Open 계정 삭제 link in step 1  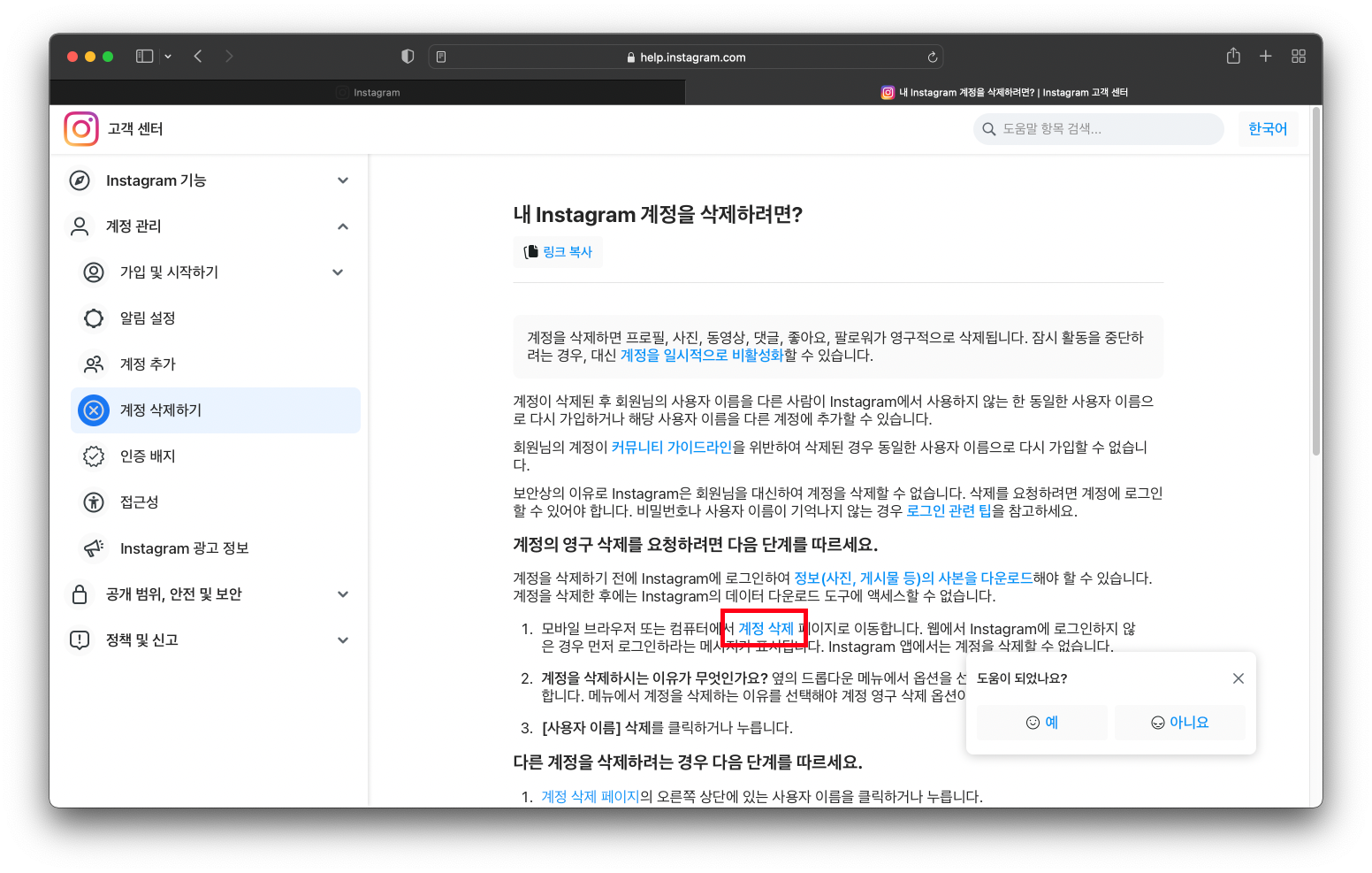tap(766, 629)
